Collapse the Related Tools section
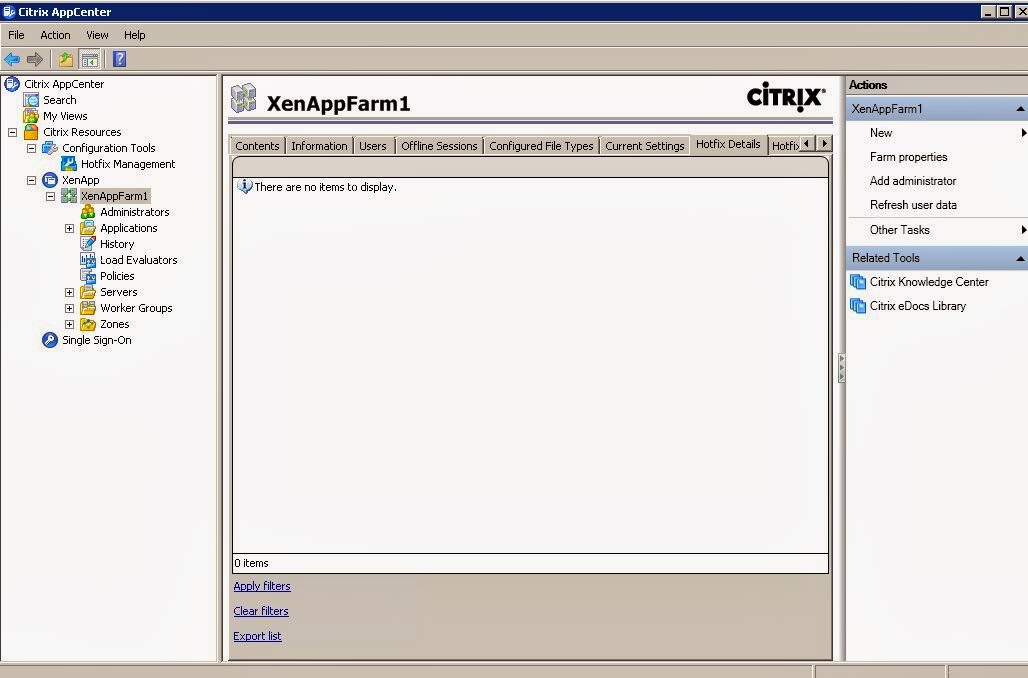 [x=1020, y=258]
